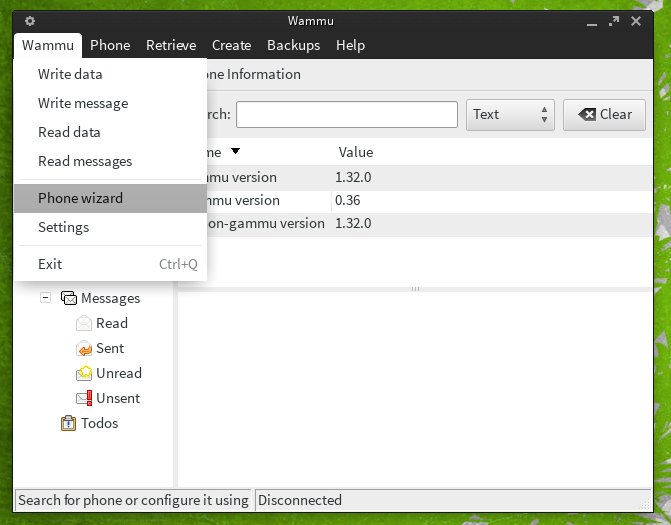Select Write message menu entry
This screenshot has width=671, height=525.
pyautogui.click(x=83, y=103)
